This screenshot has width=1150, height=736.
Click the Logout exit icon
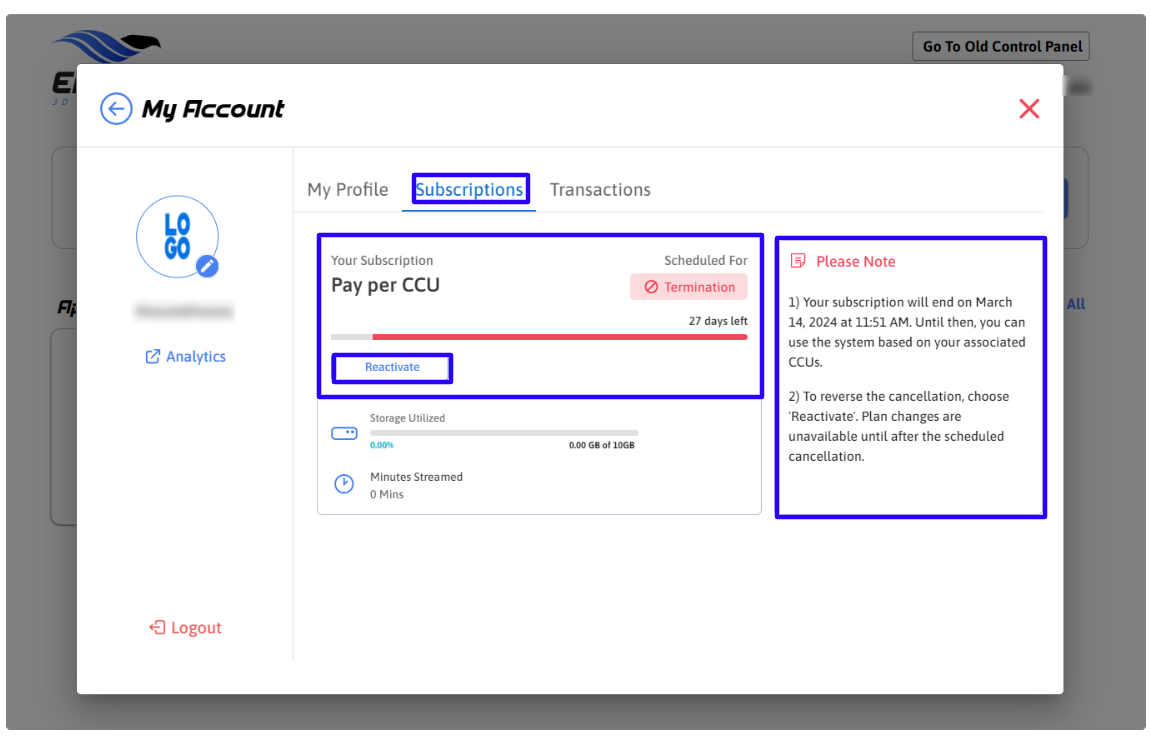(x=157, y=628)
